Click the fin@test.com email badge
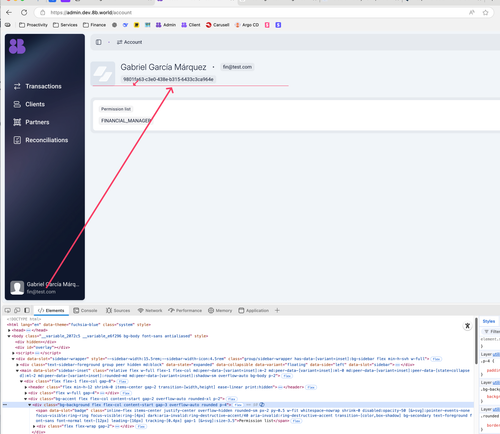500x434 pixels. coord(237,67)
